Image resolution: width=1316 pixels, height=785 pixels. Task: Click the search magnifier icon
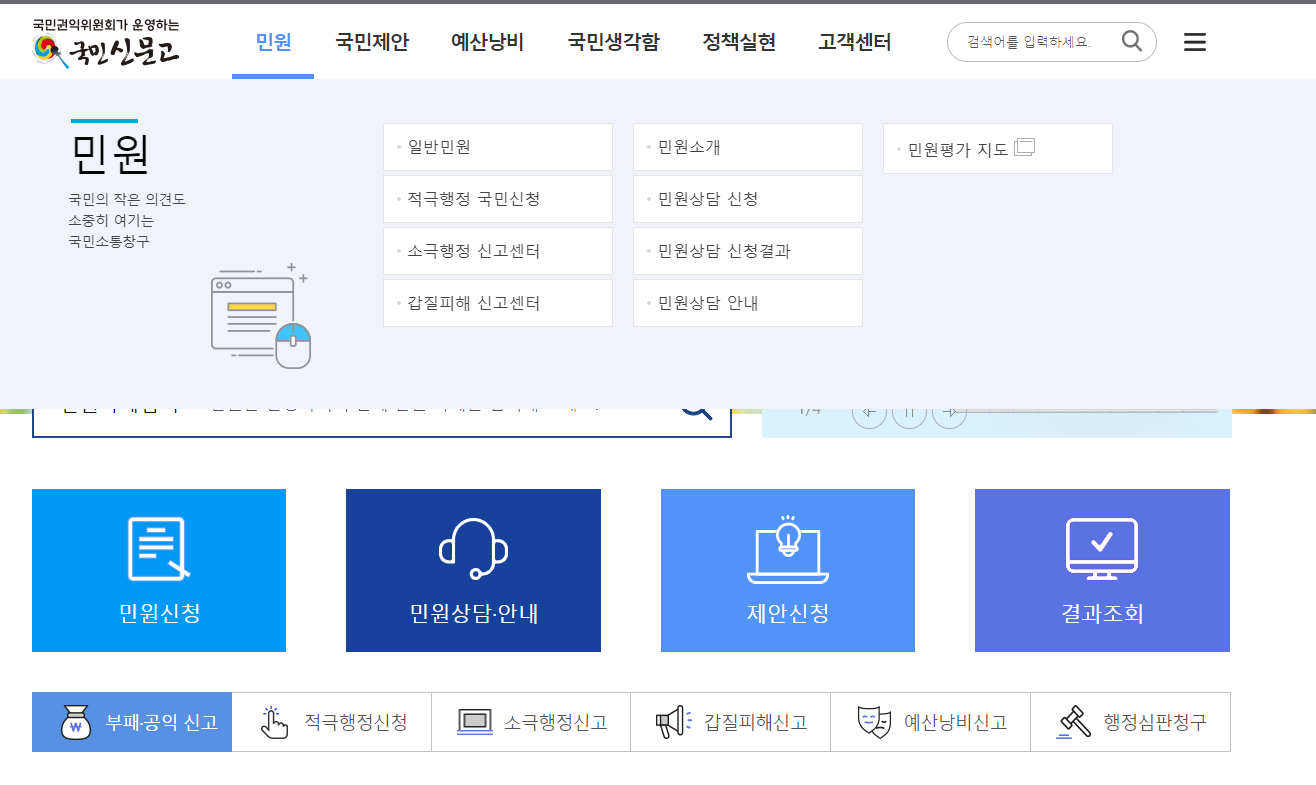pos(1131,42)
